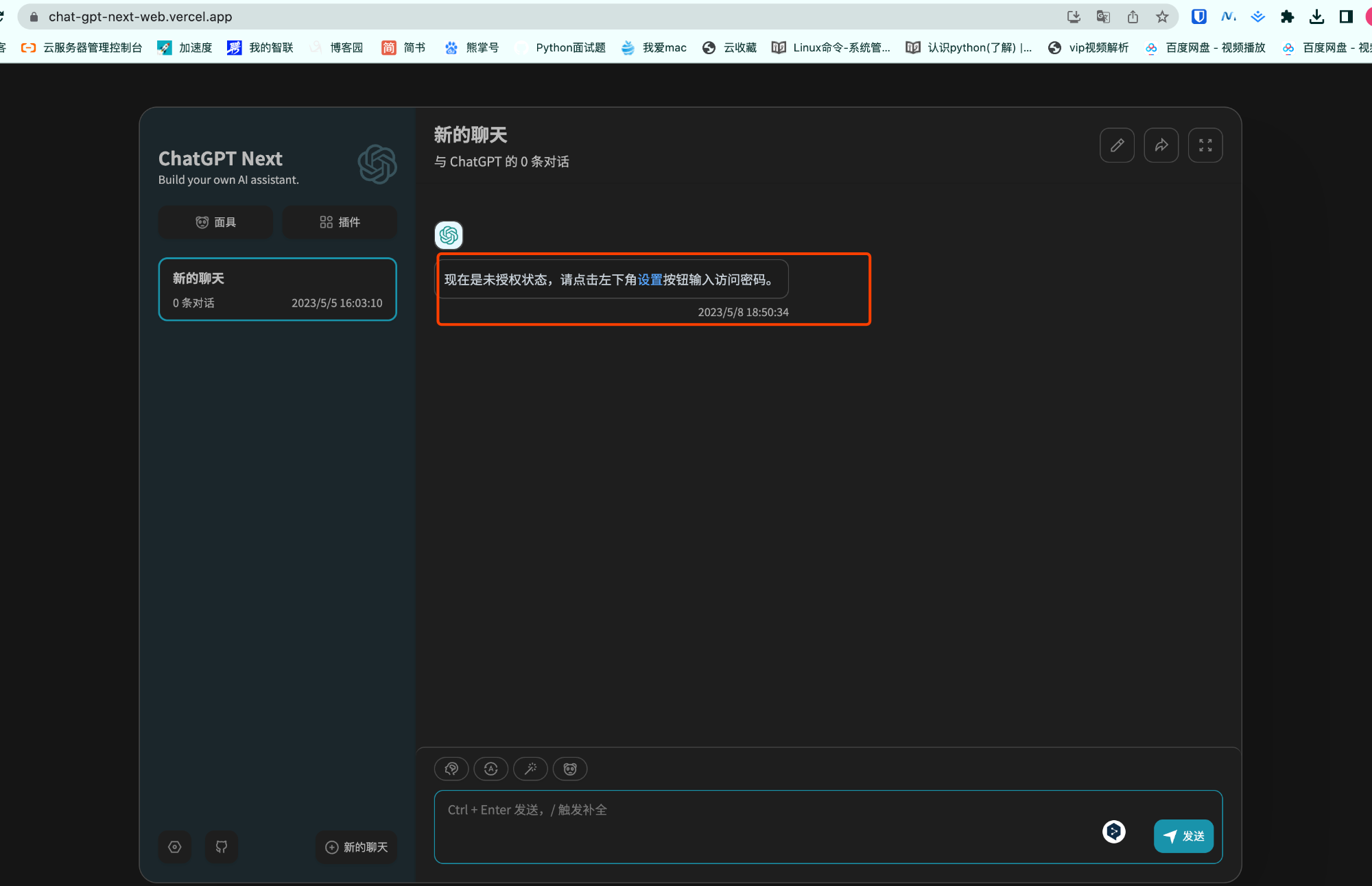Click the auto theme icon above input
The height and width of the screenshot is (886, 1372).
[x=491, y=769]
